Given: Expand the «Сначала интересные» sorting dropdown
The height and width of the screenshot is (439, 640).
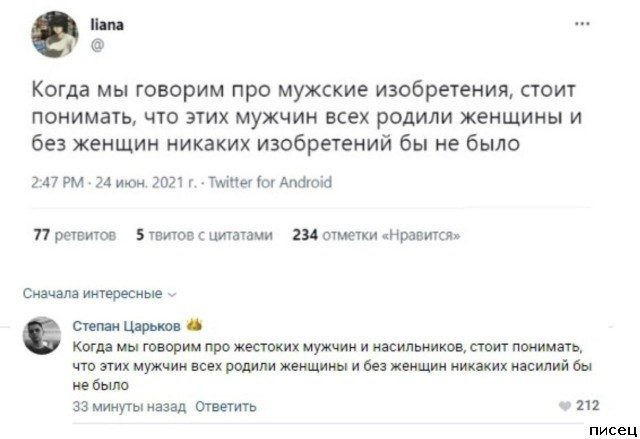Looking at the screenshot, I should 98,293.
